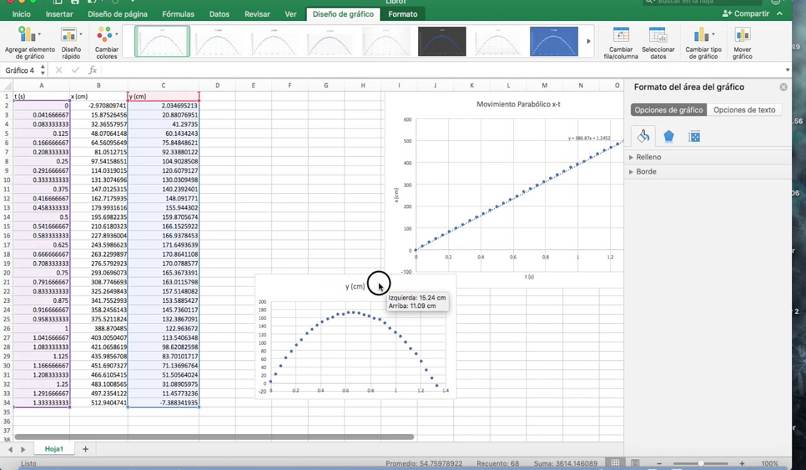Open the Insertar ribbon tab

point(59,14)
